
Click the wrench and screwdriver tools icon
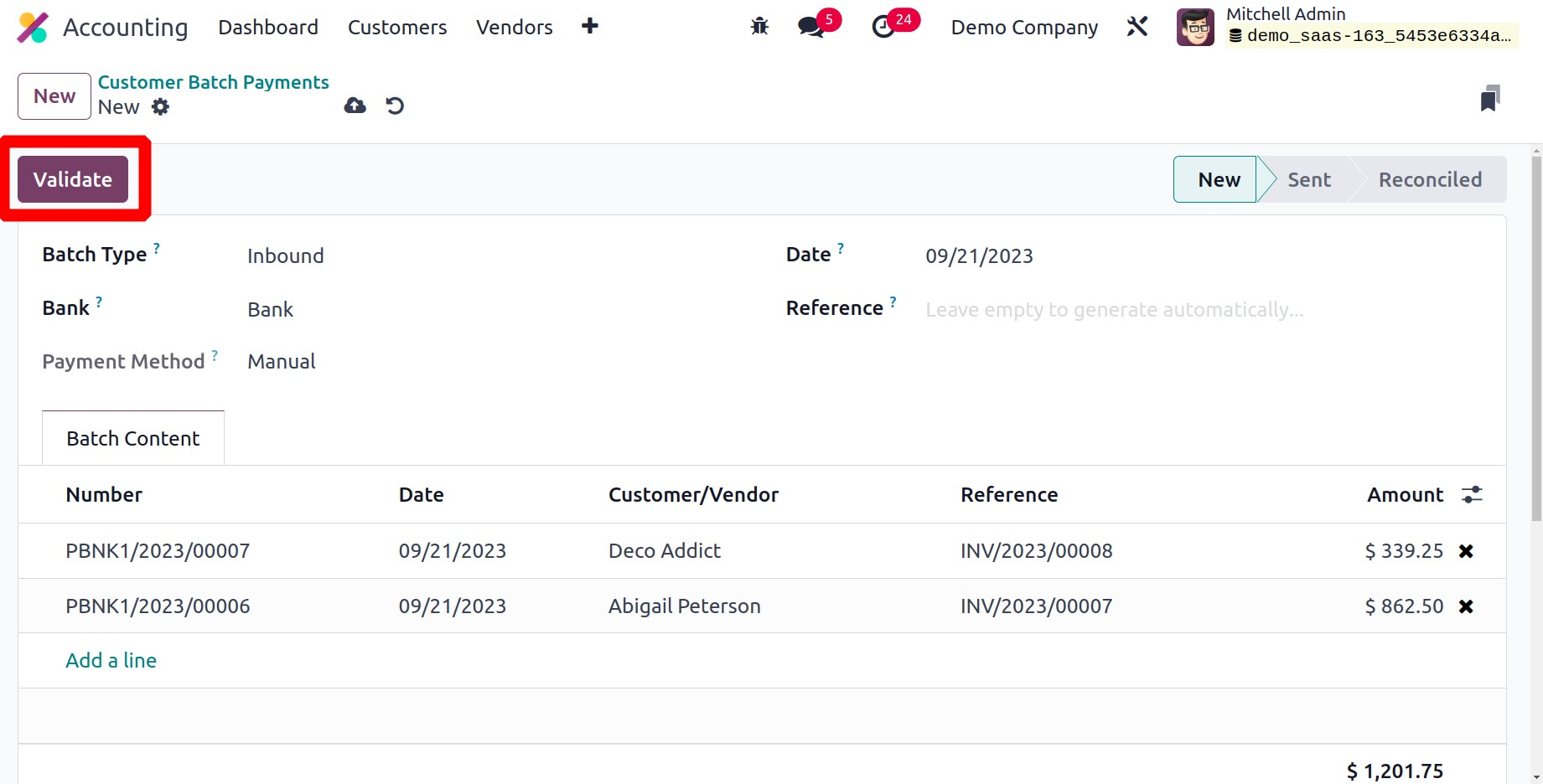(1137, 27)
